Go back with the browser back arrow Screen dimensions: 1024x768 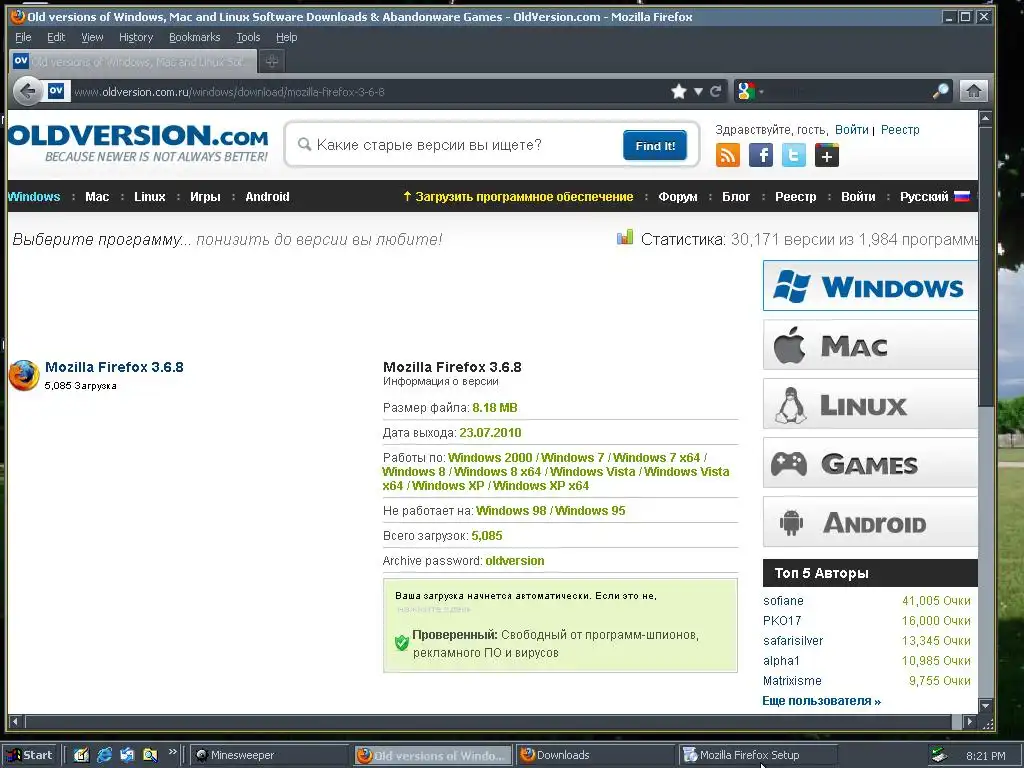pyautogui.click(x=27, y=91)
